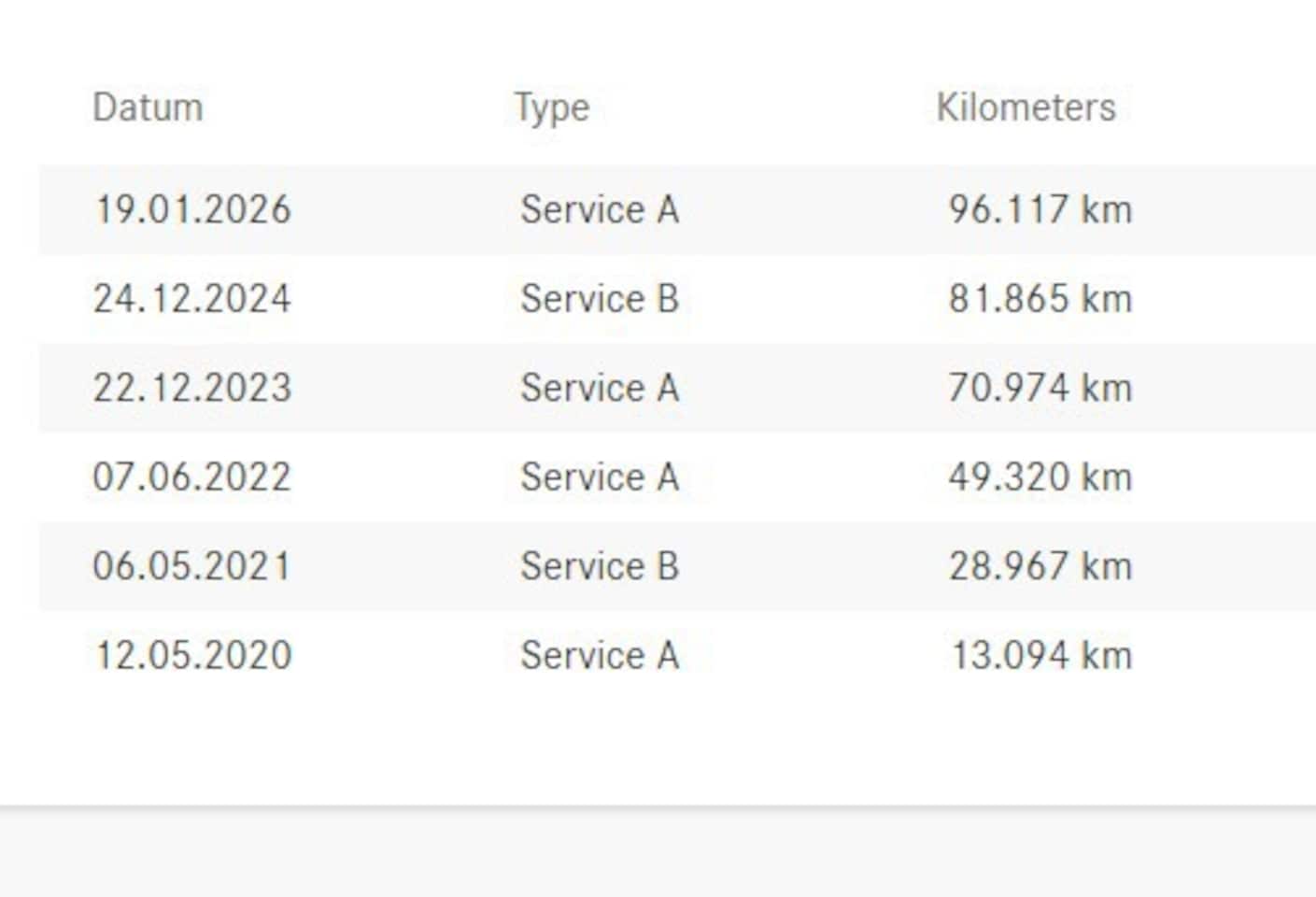The width and height of the screenshot is (1316, 897).
Task: Click Service B in the 28.967 km row
Action: (600, 566)
